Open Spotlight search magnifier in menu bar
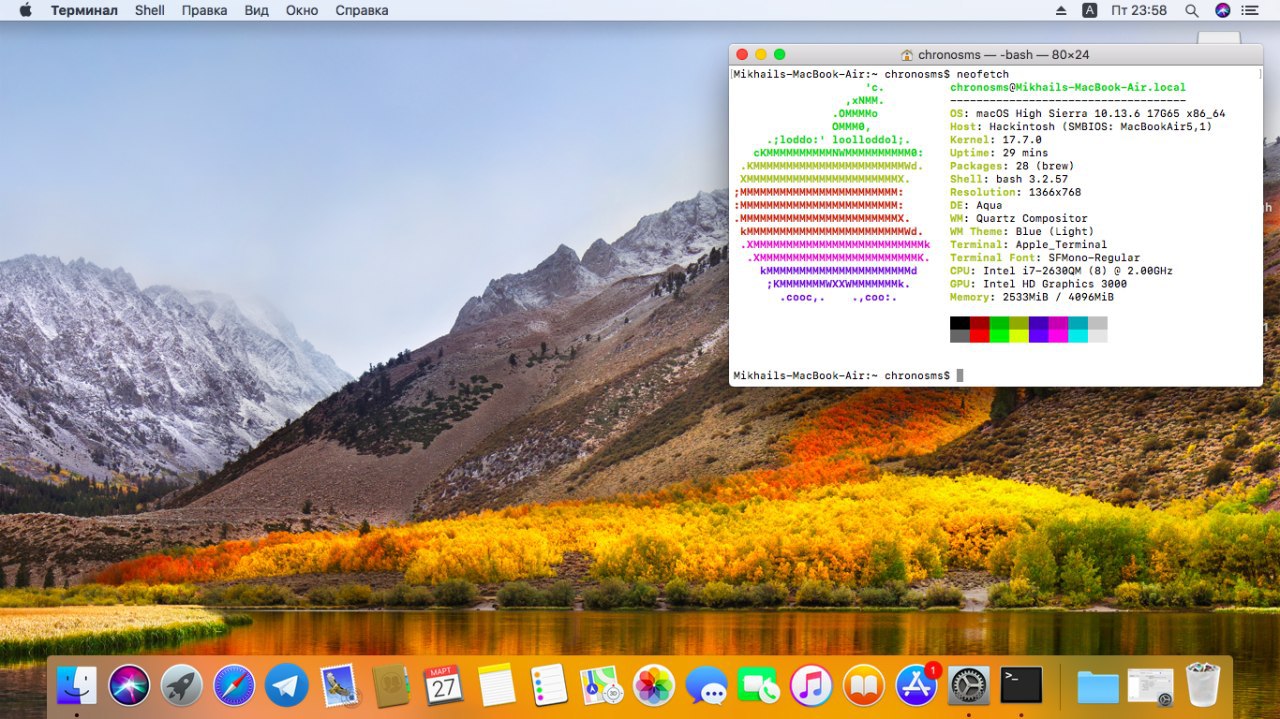This screenshot has width=1280, height=719. (x=1191, y=10)
